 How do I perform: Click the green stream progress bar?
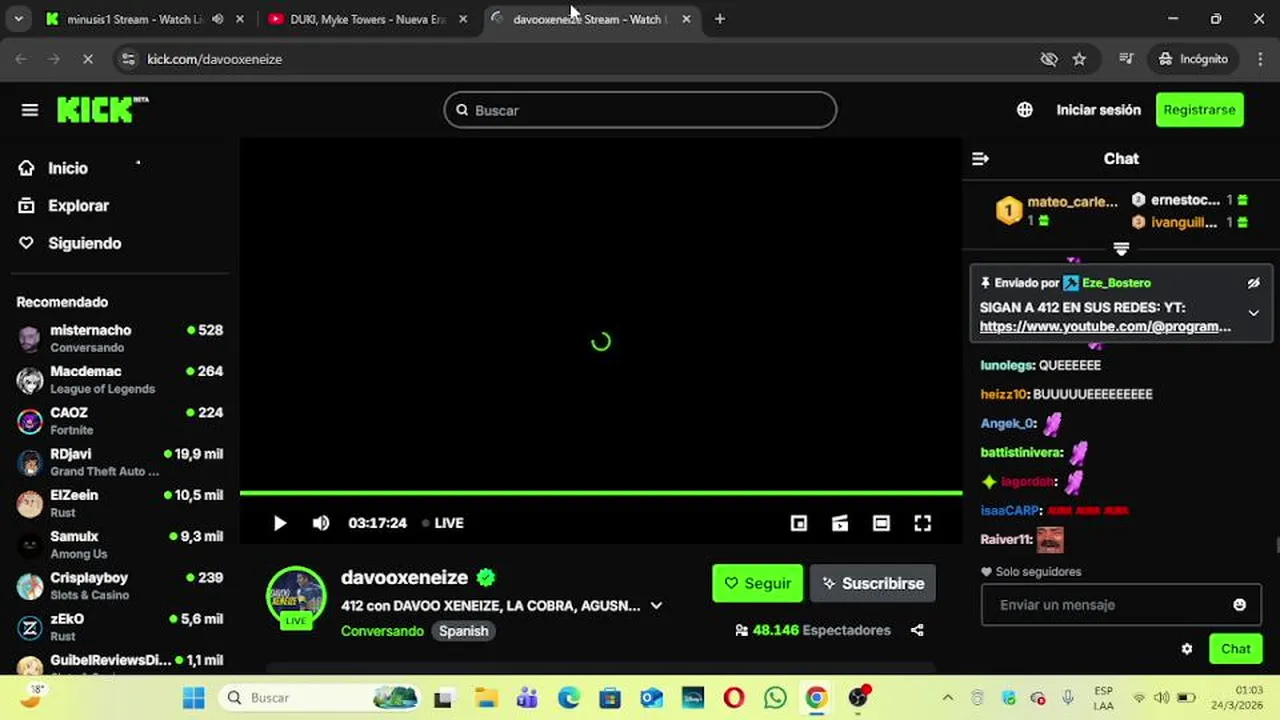[601, 492]
